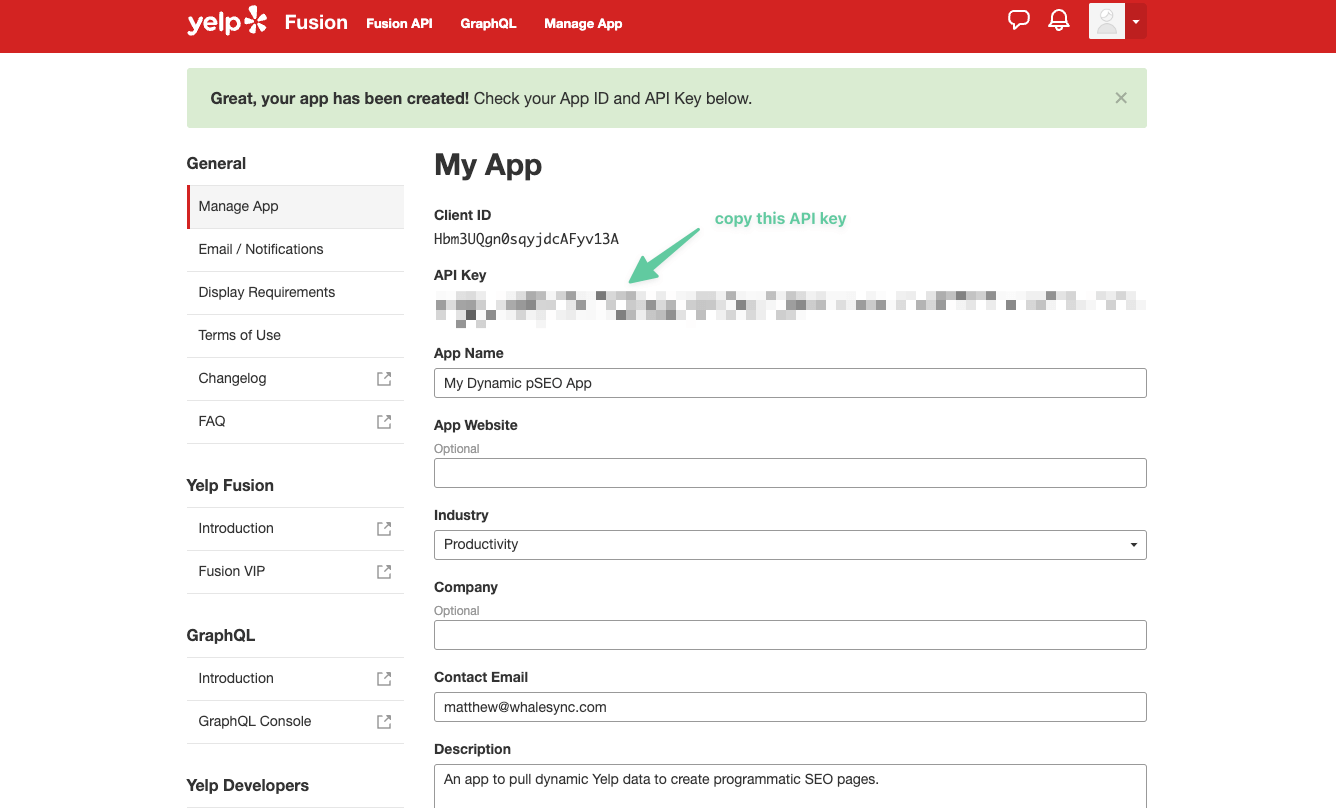Open GraphQL Console link
The image size is (1336, 808).
pyautogui.click(x=255, y=721)
